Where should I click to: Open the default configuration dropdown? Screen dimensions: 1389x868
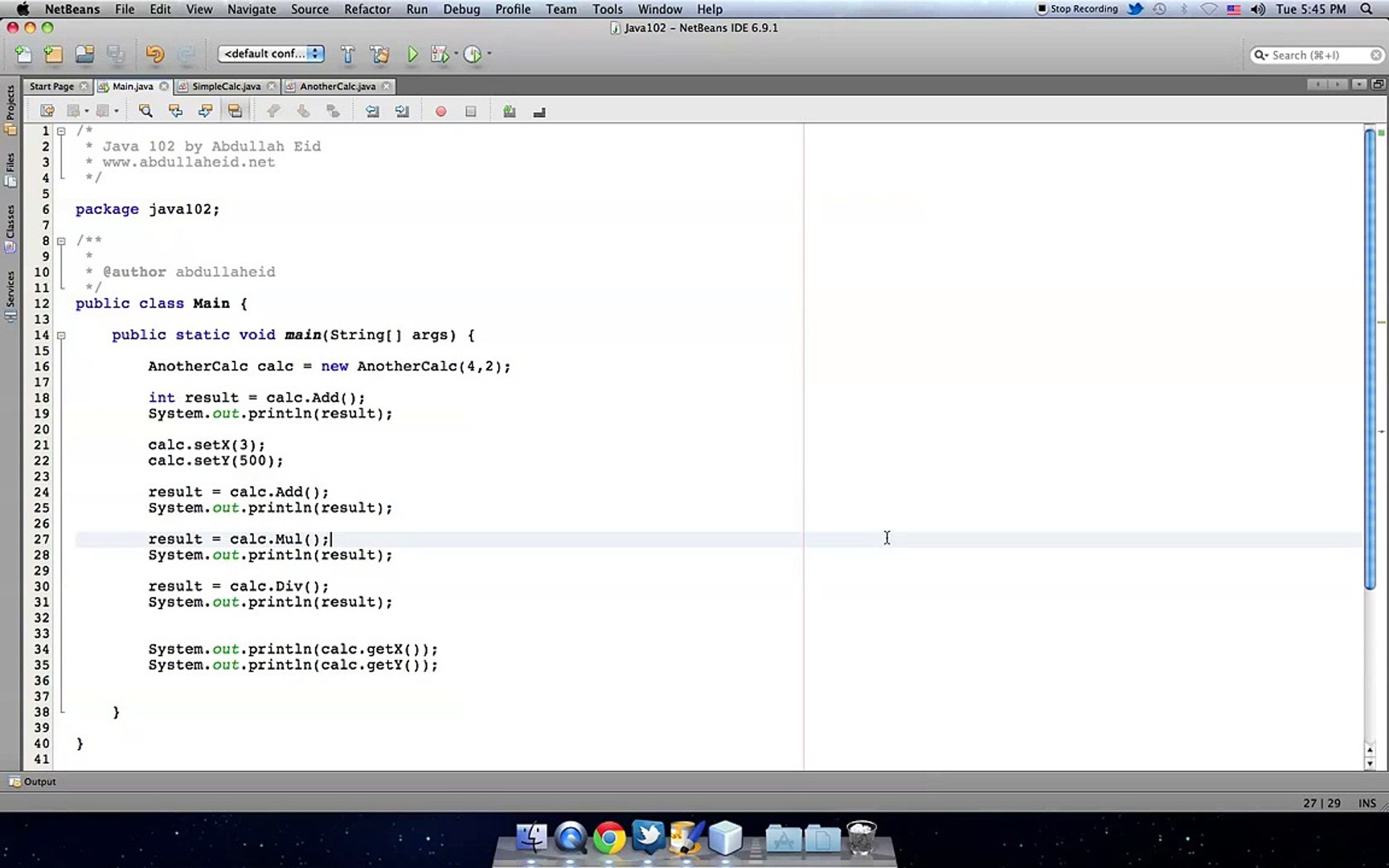271,54
